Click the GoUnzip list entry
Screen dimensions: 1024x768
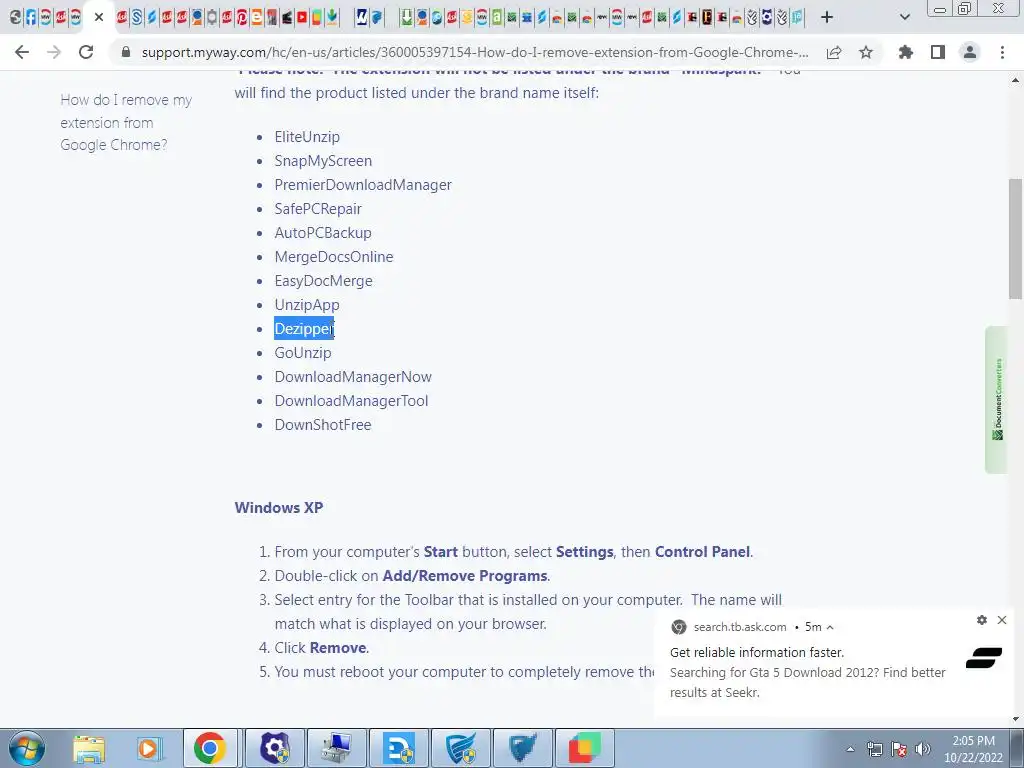coord(303,353)
